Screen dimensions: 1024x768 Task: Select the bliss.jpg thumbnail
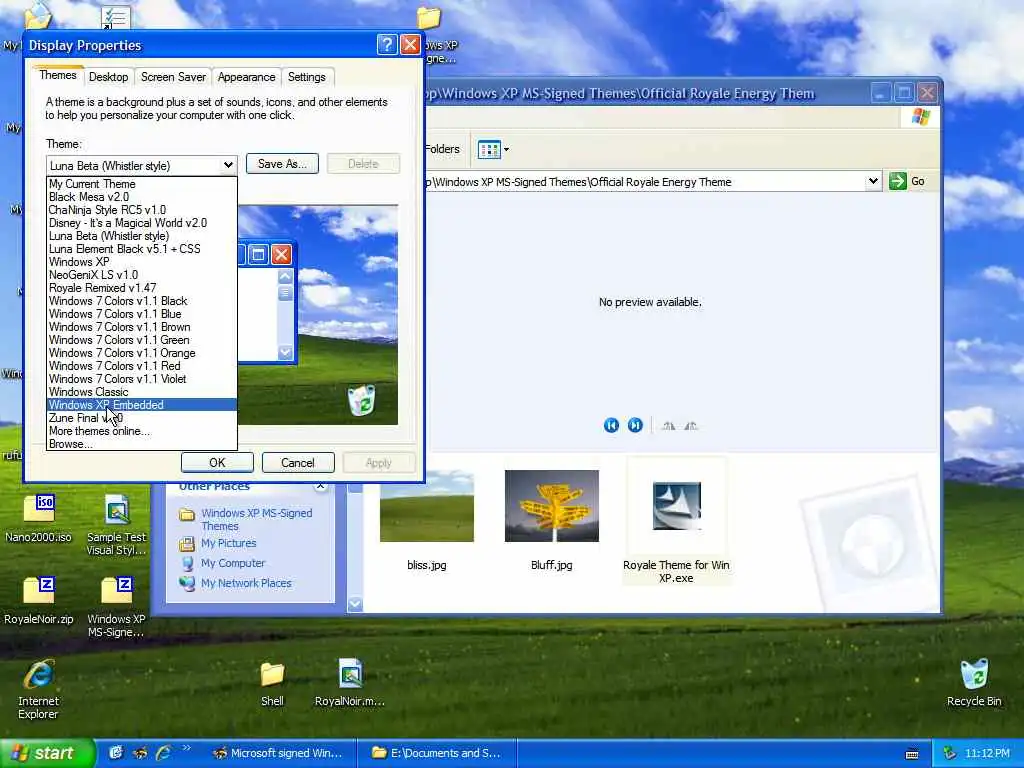point(426,506)
